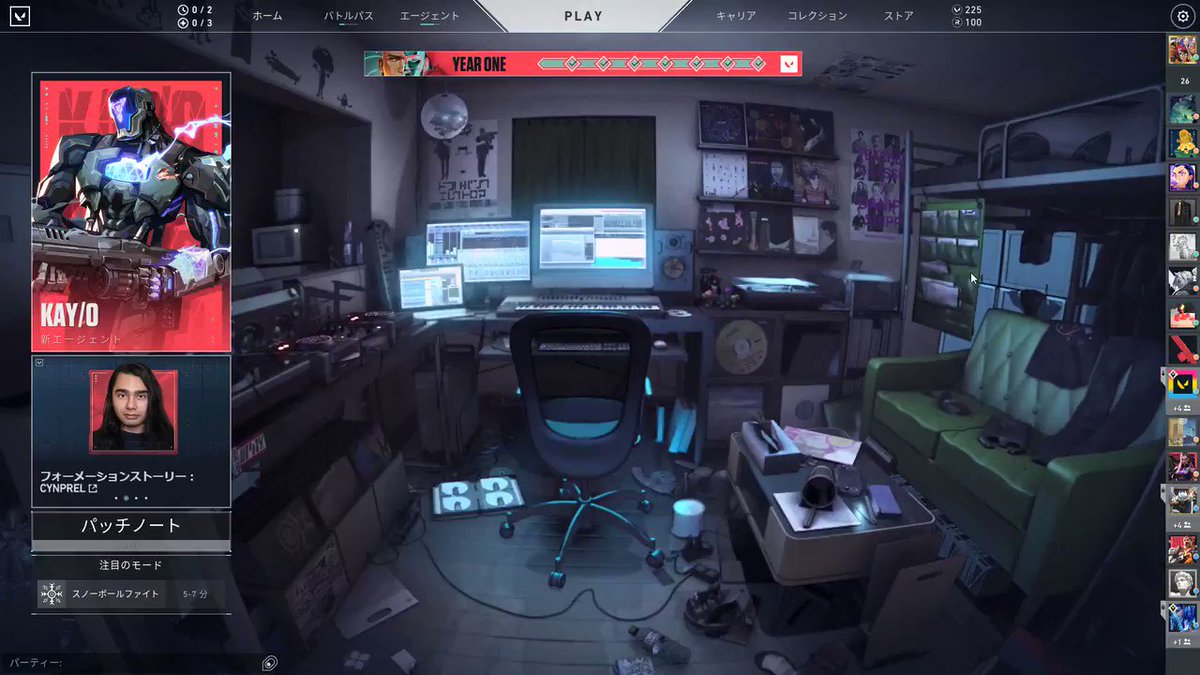Image resolution: width=1200 pixels, height=675 pixels.
Task: Click the 新エージェント label
Action: pos(81,339)
